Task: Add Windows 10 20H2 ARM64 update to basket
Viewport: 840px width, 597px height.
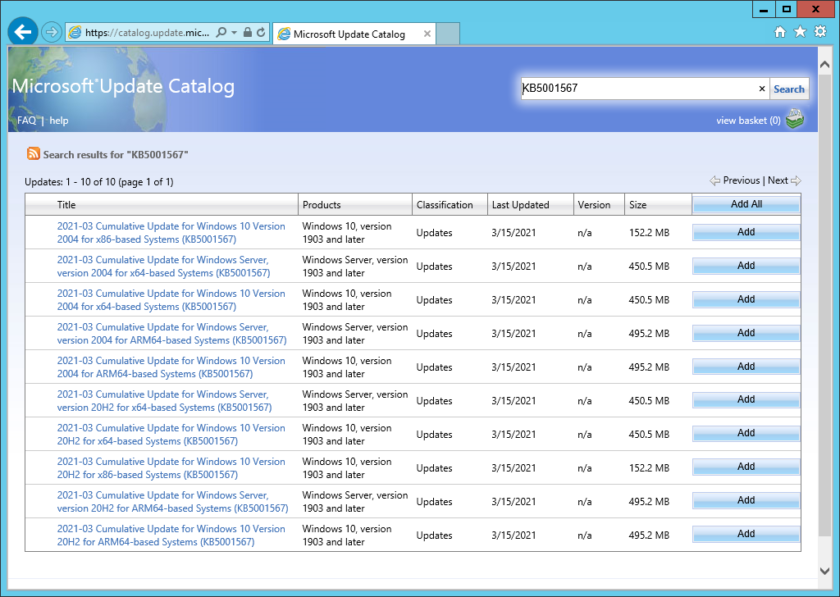Action: [x=746, y=534]
